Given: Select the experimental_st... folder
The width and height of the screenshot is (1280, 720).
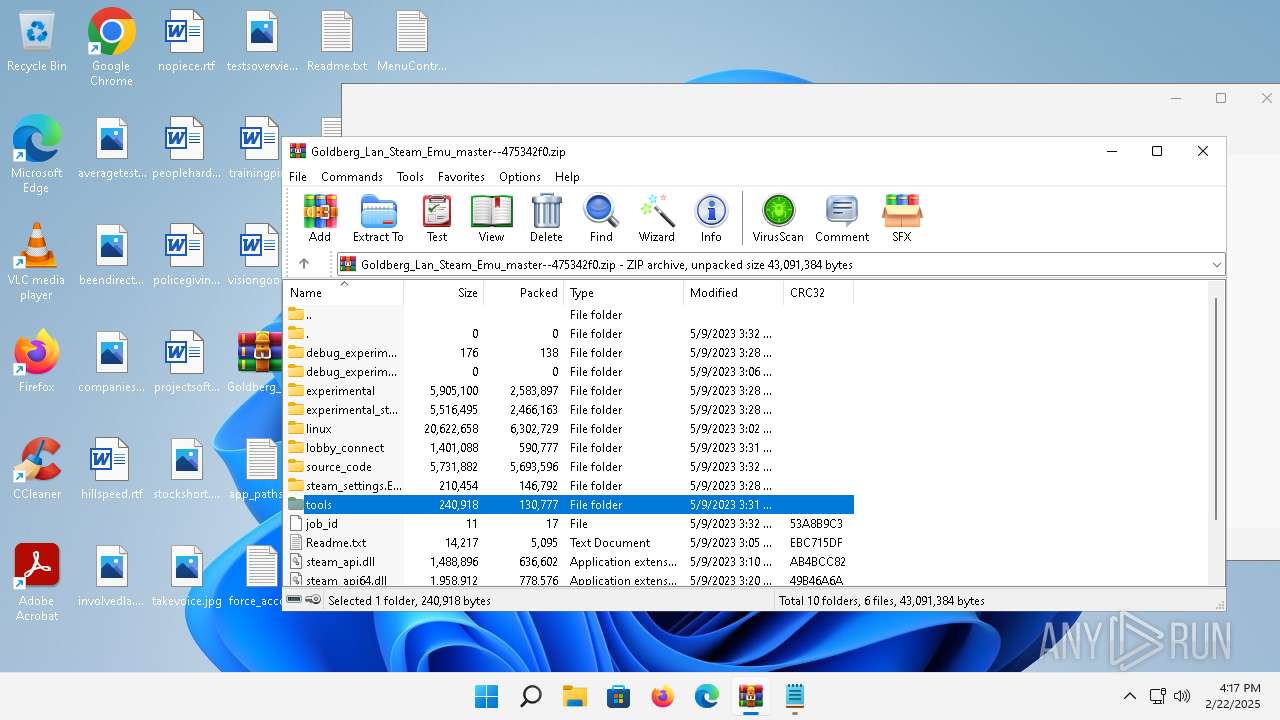Looking at the screenshot, I should (x=570, y=409).
